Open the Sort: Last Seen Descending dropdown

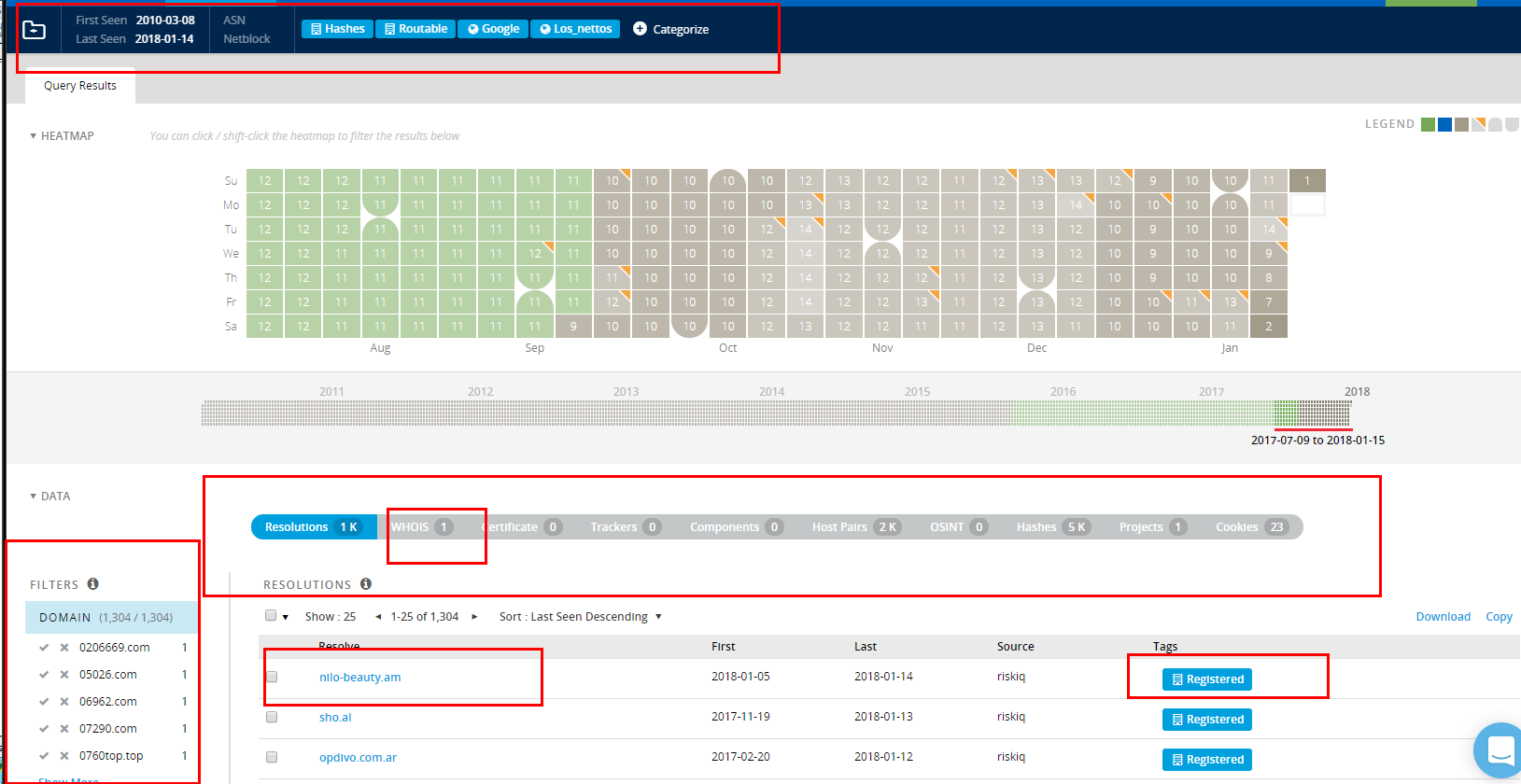click(x=580, y=617)
